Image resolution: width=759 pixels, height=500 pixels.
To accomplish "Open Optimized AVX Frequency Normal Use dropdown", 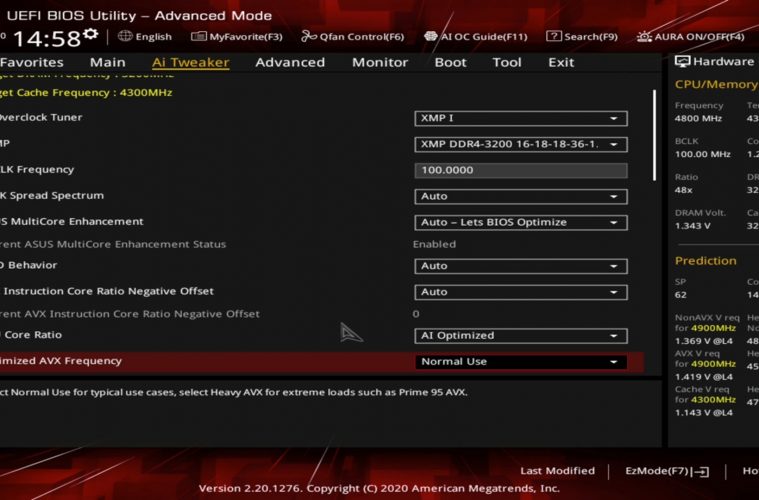I will [x=521, y=362].
